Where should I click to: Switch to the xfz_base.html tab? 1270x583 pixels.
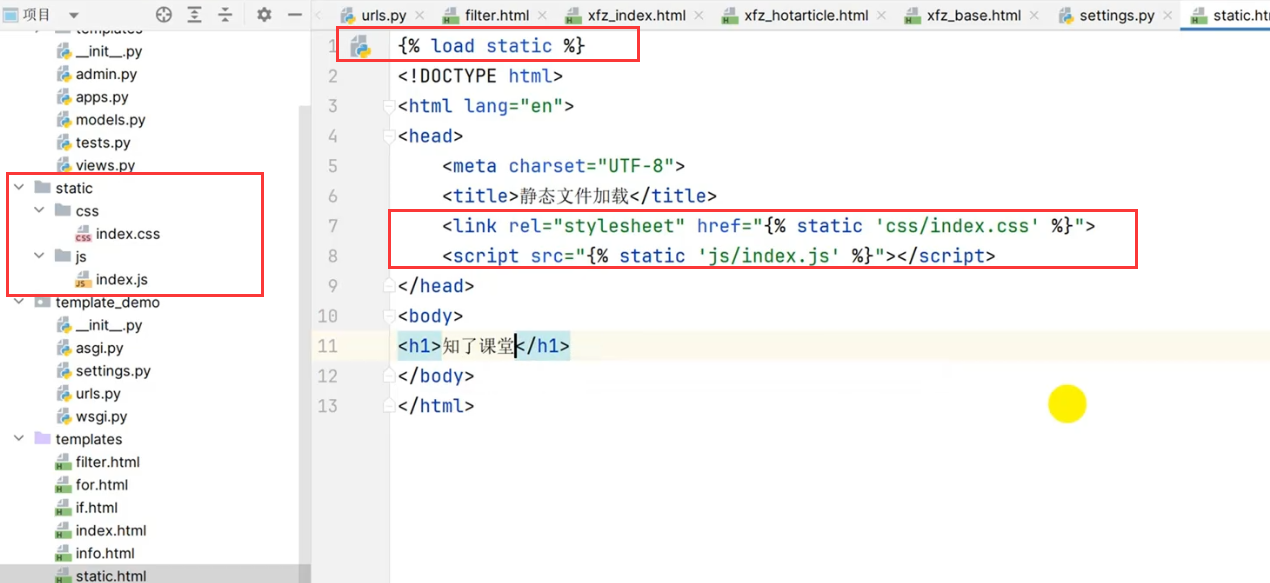(x=972, y=16)
